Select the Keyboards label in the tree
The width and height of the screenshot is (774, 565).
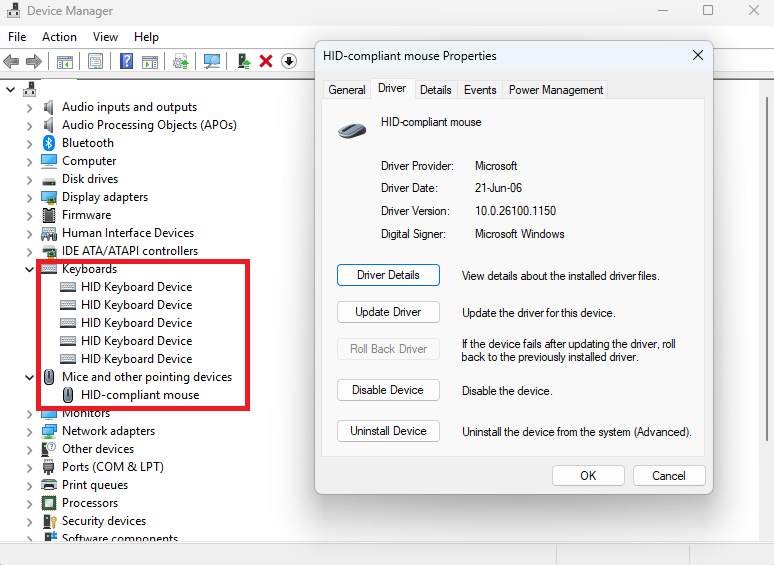90,269
